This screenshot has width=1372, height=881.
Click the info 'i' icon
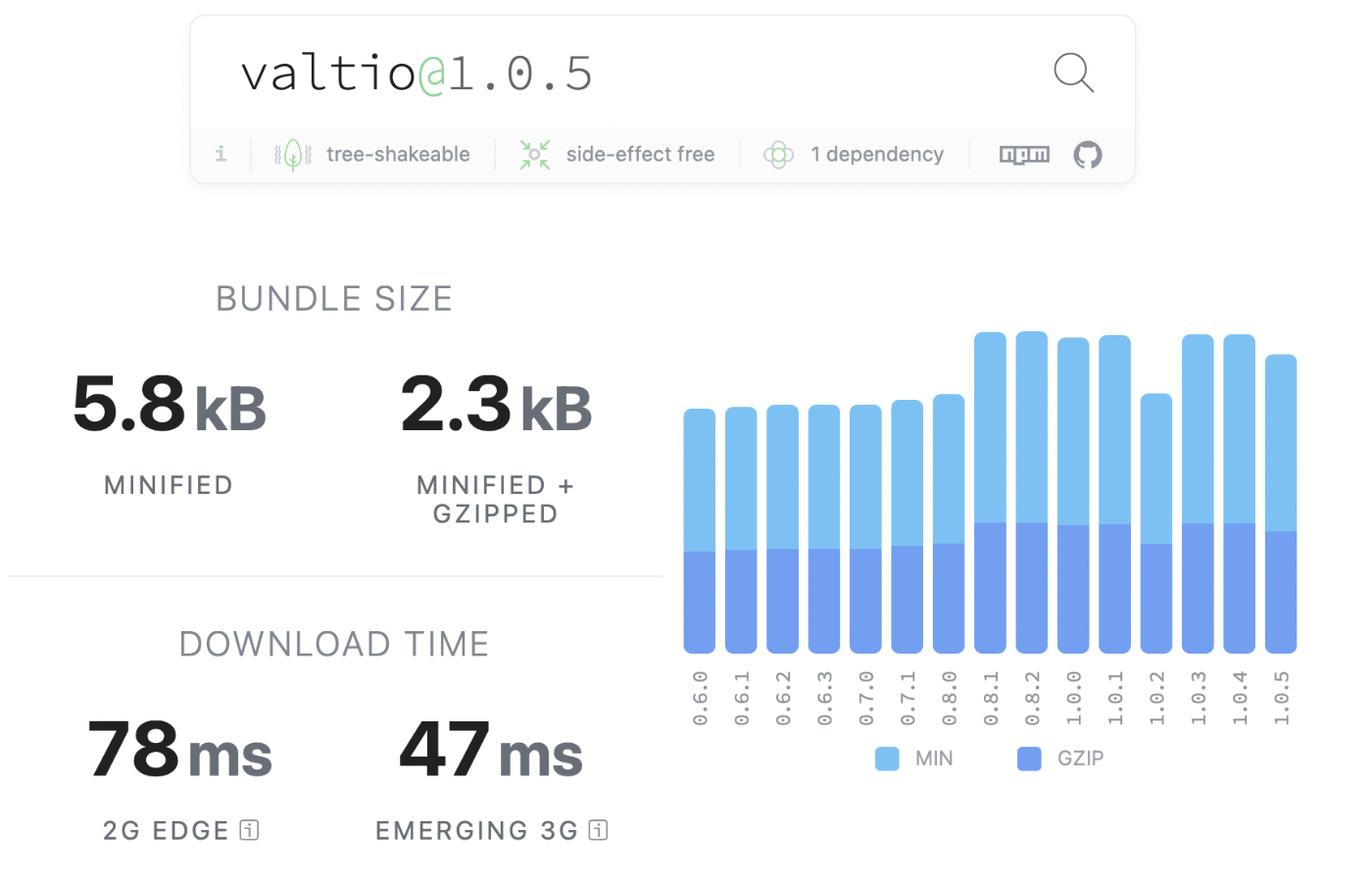click(220, 154)
